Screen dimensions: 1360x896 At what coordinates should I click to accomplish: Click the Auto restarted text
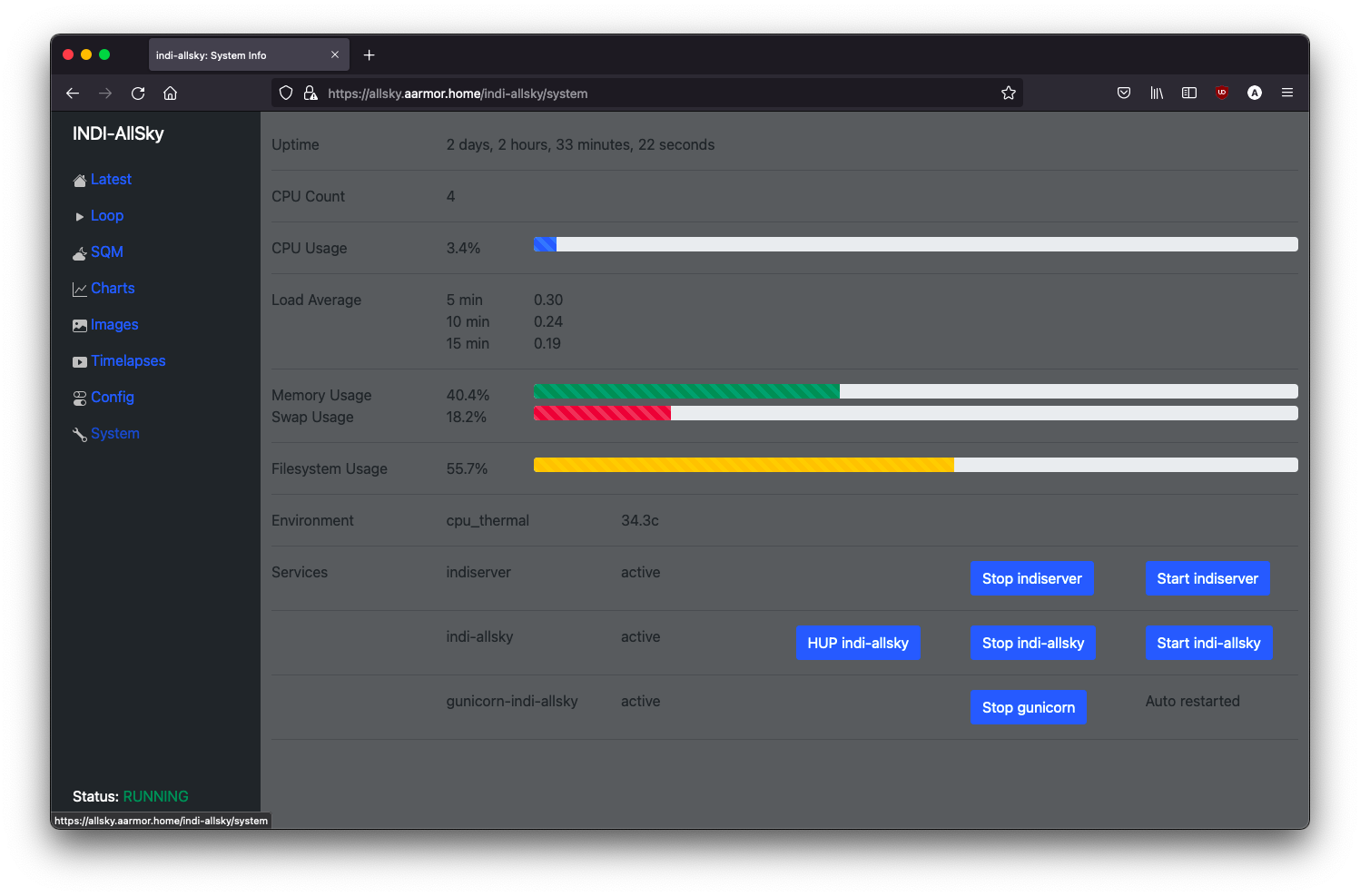[1192, 701]
